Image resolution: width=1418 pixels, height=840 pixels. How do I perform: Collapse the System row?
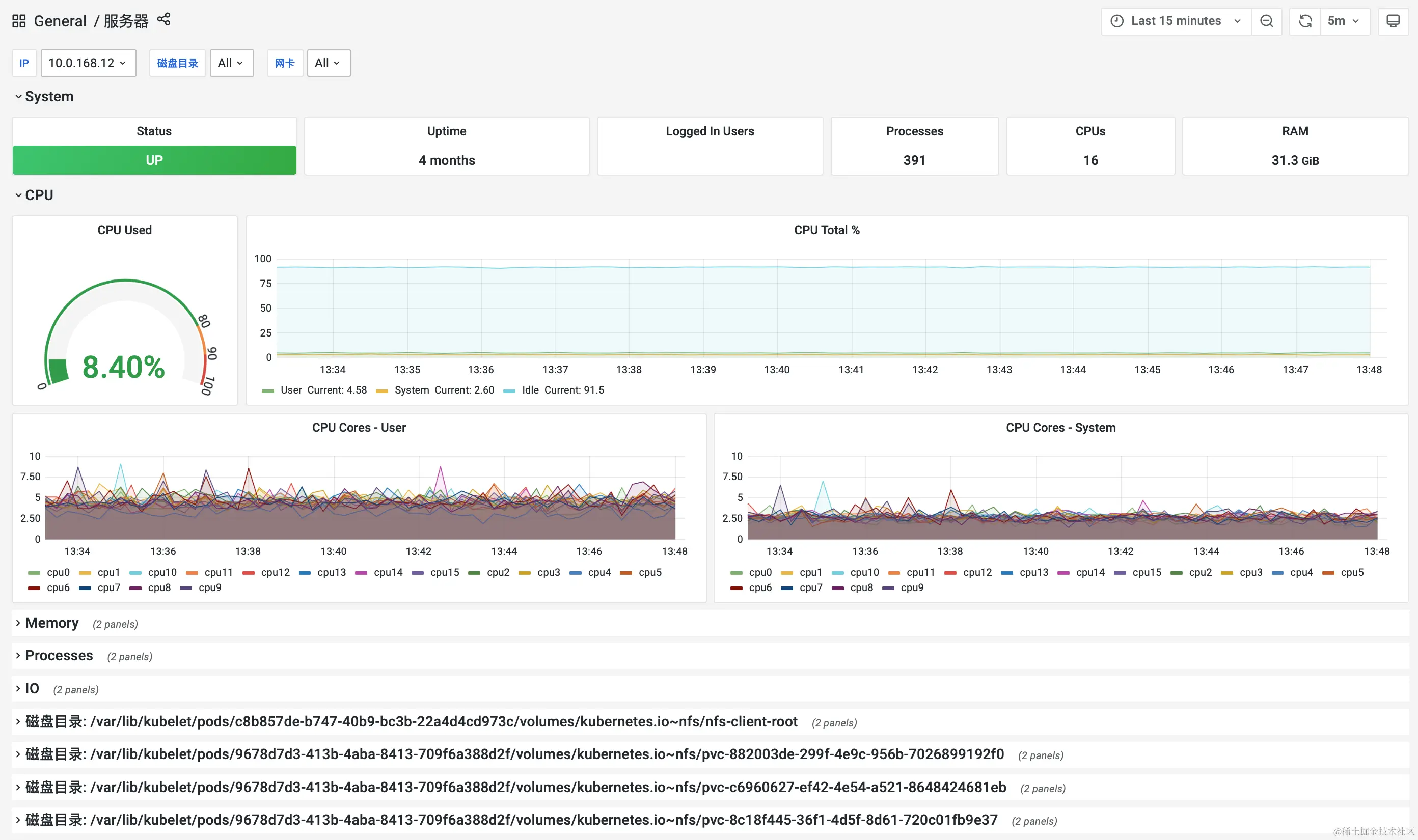point(49,96)
